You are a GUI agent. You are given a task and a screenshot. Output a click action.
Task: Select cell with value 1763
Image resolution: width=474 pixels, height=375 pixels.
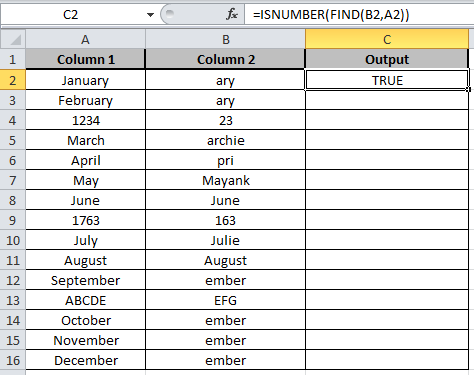coord(85,220)
